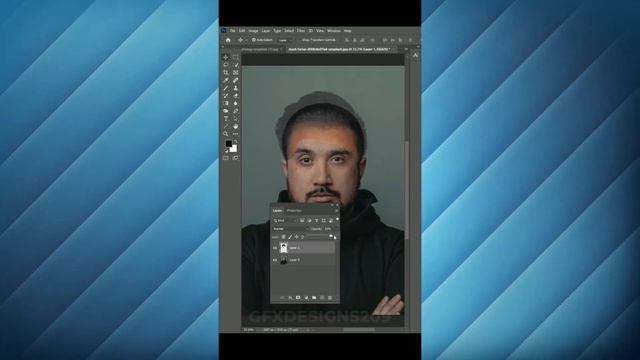
Task: Hide Layer 0 using its eye icon
Action: point(275,260)
